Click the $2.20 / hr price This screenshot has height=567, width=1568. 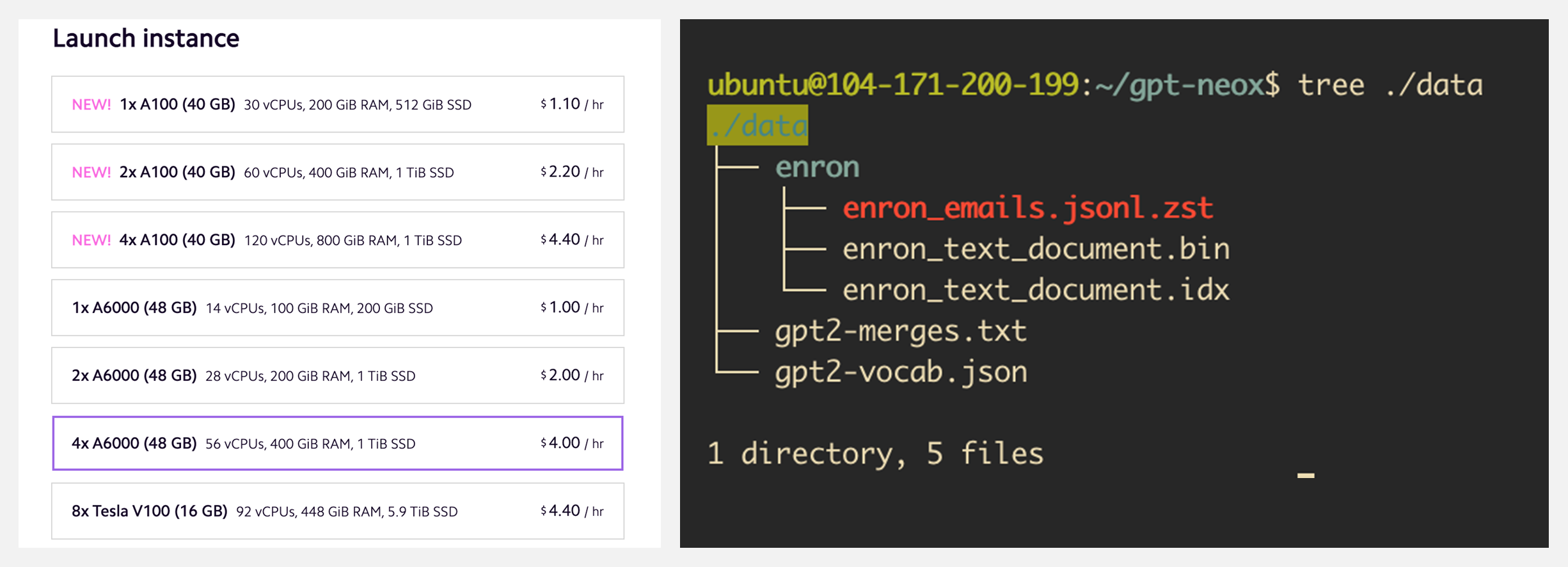pos(572,172)
